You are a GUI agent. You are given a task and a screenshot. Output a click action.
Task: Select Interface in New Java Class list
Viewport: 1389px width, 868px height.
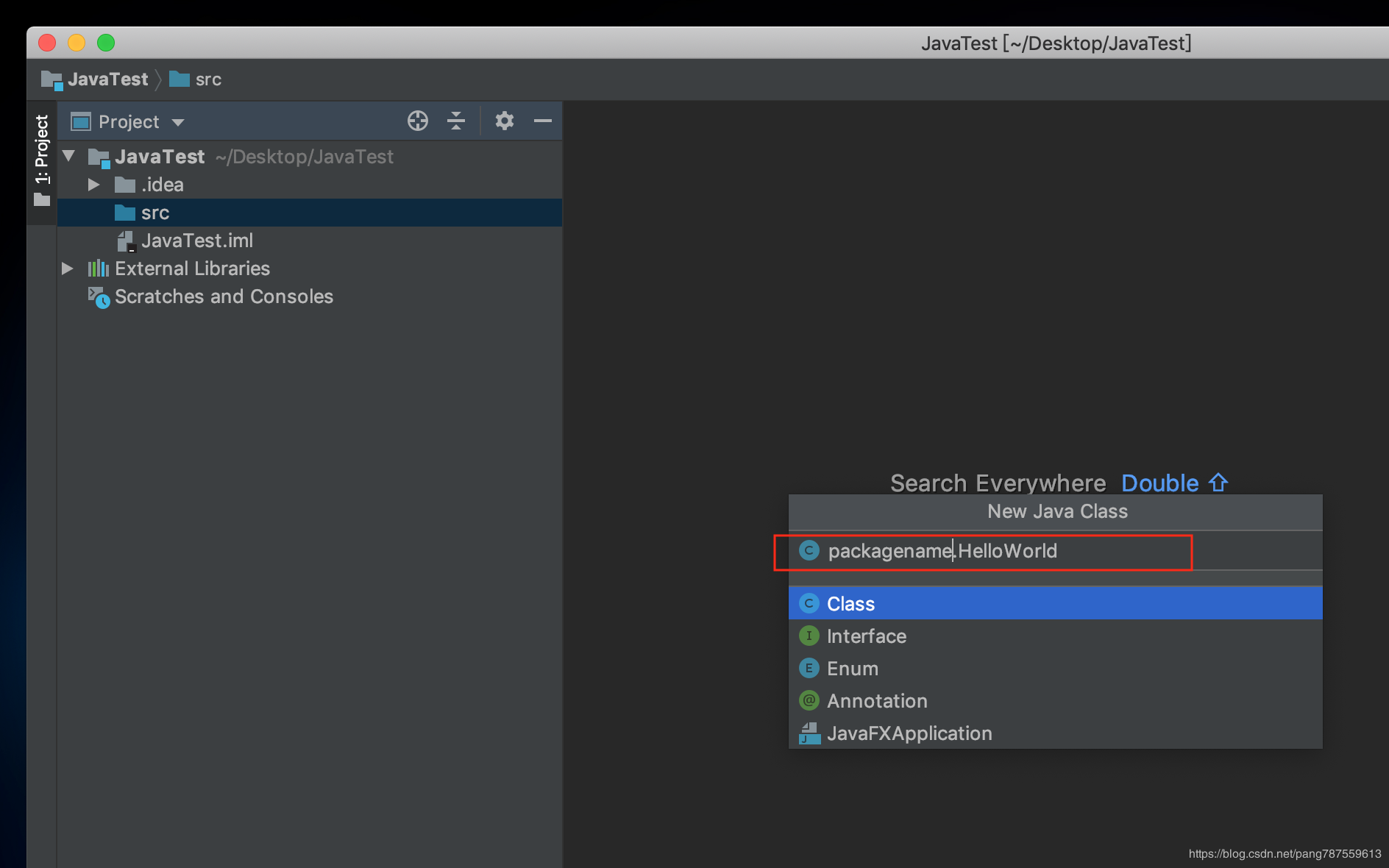1055,636
